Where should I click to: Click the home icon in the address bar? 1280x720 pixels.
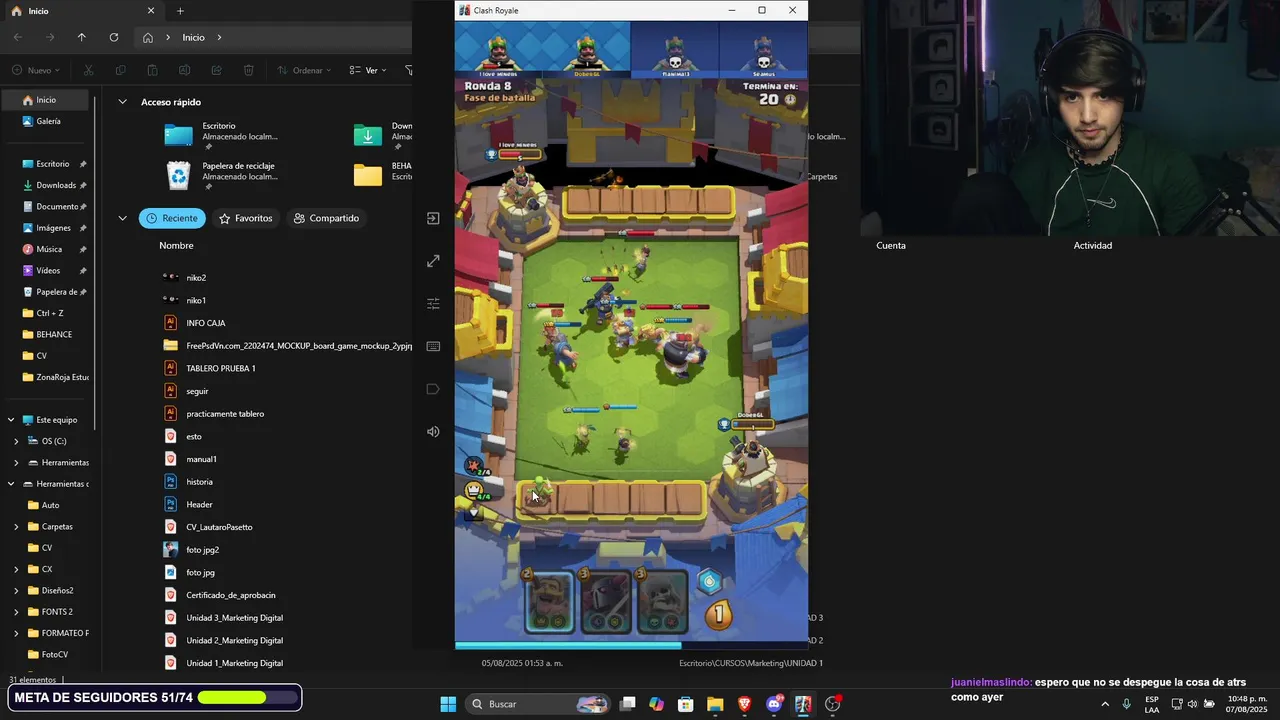point(148,37)
